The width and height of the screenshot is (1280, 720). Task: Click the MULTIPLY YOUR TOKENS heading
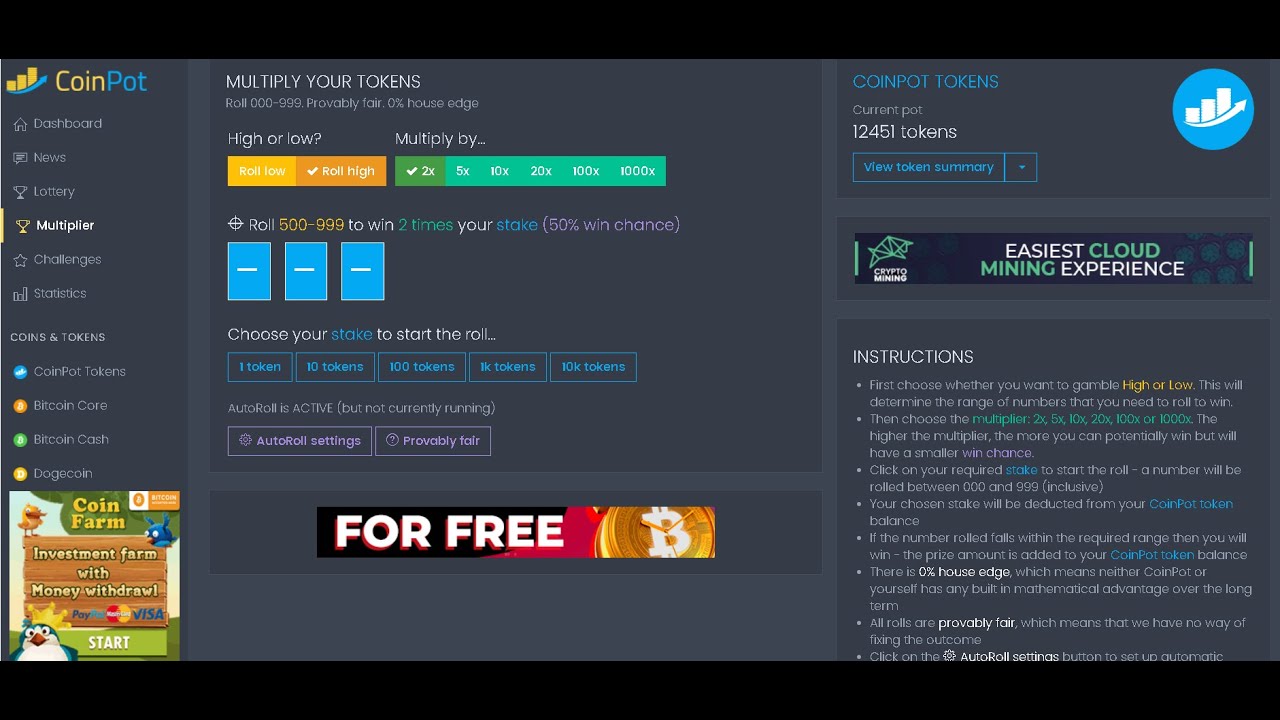(x=323, y=82)
